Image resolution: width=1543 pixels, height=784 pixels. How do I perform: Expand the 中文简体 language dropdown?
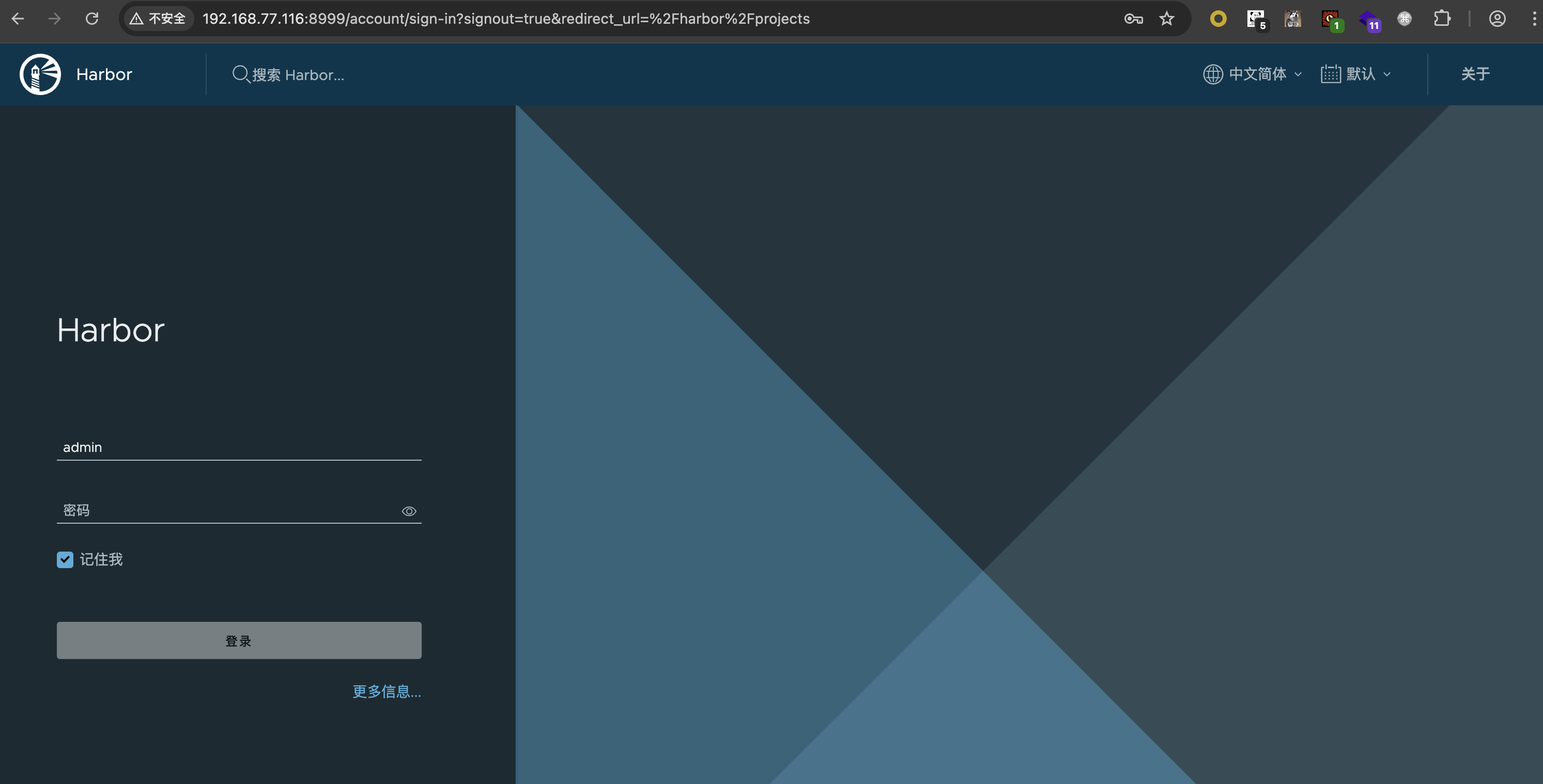1252,74
